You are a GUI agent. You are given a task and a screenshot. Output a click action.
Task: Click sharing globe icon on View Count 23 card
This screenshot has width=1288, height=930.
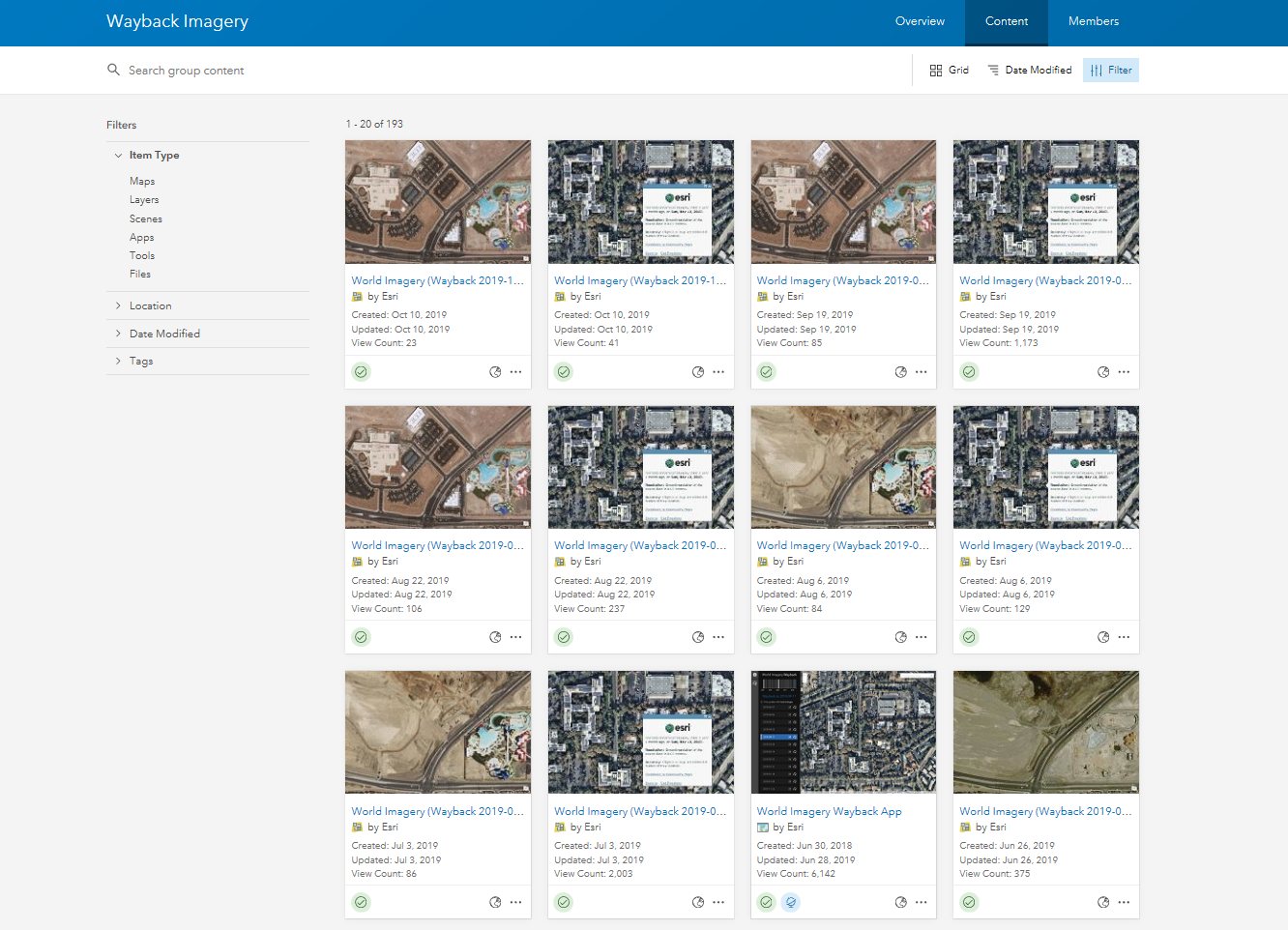coord(495,372)
